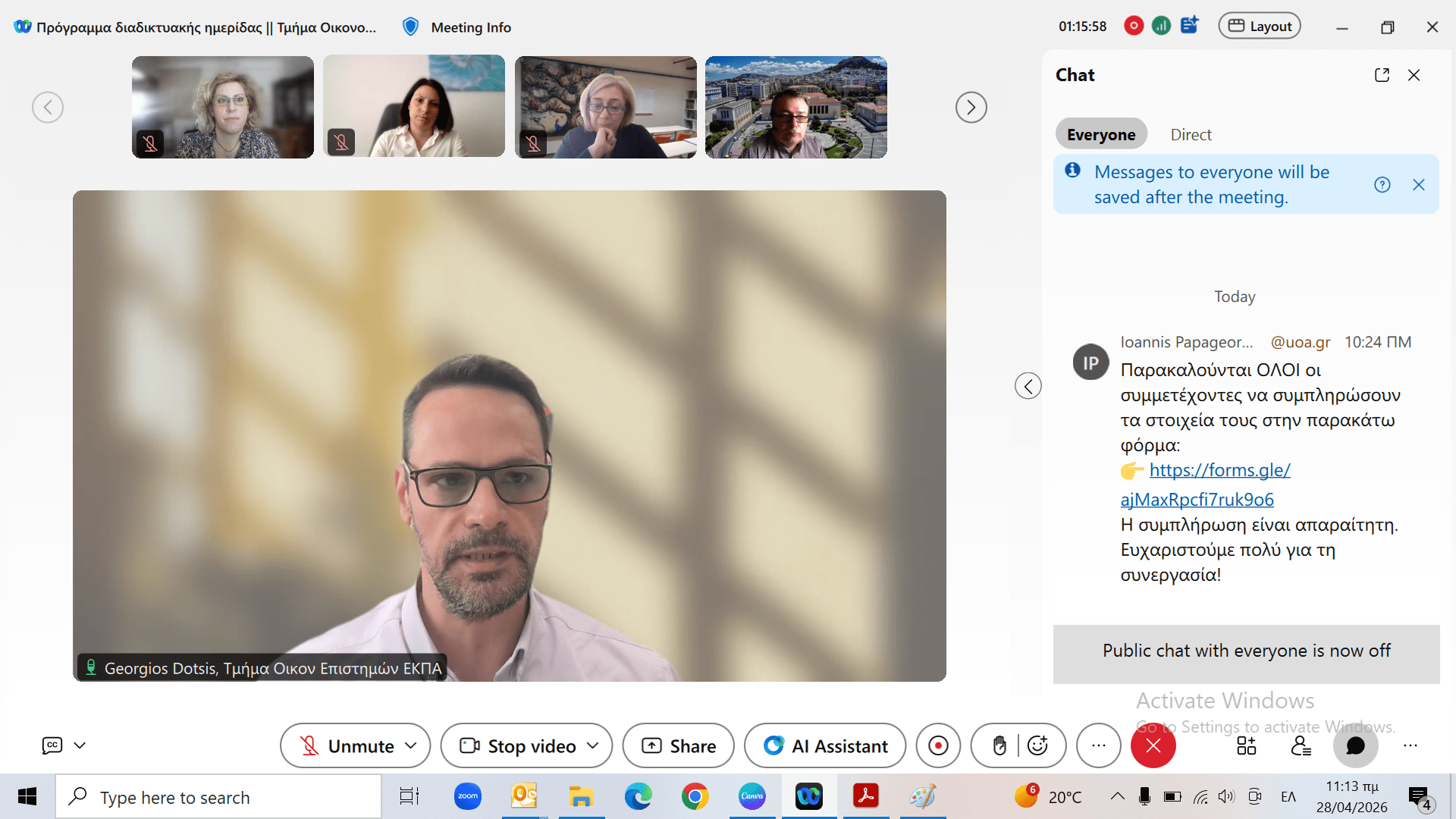Open the Windows notification center icon
The image size is (1456, 819).
pos(1420,798)
